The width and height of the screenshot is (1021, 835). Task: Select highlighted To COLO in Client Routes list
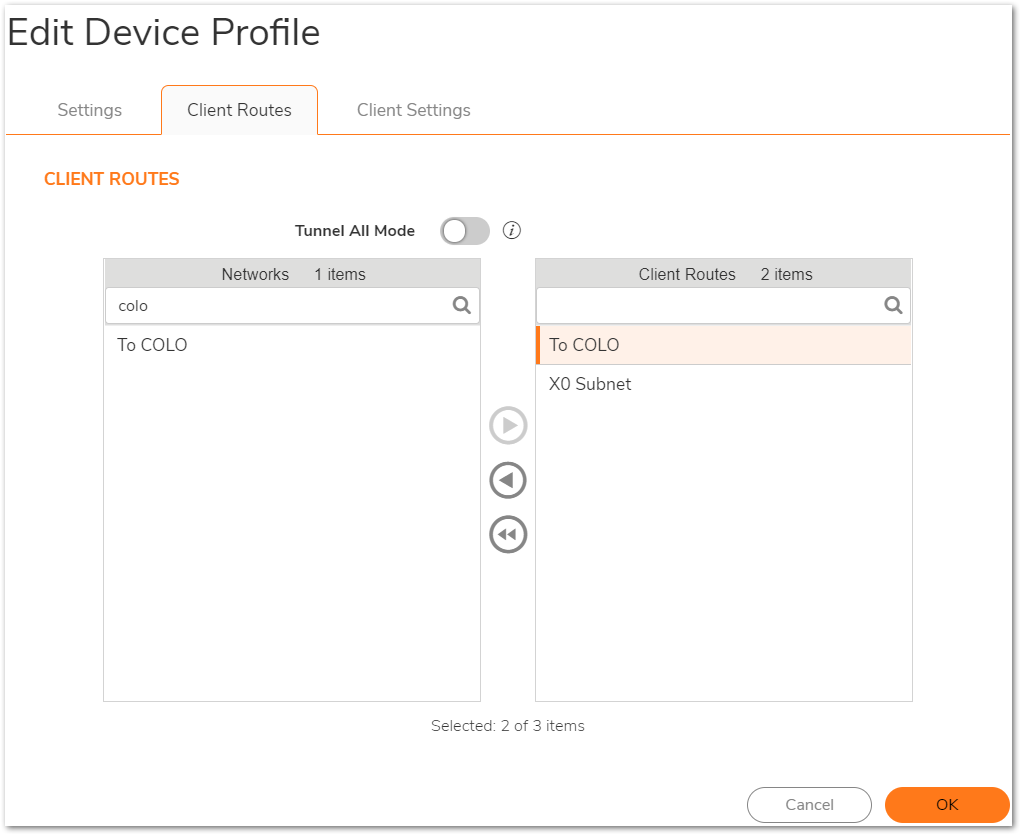723,345
